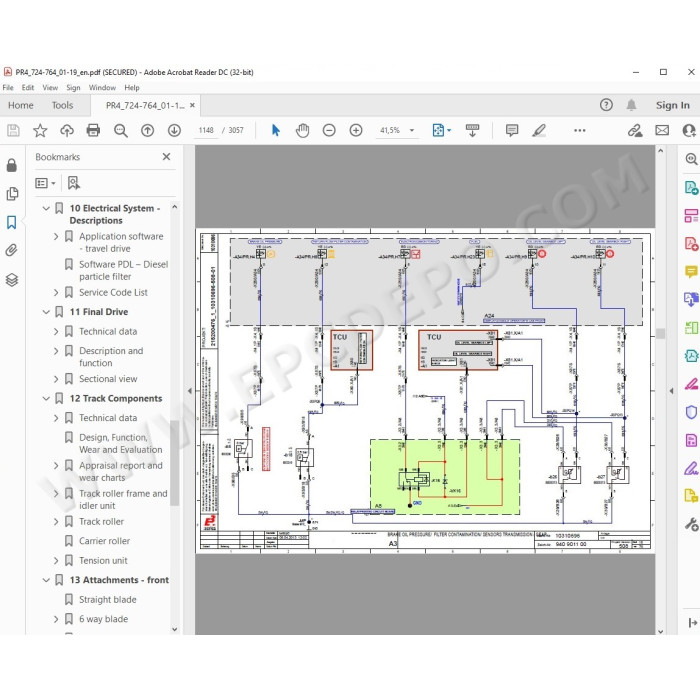
Task: Collapse 10 Electrical System - Descriptions bookmark
Action: [x=46, y=208]
